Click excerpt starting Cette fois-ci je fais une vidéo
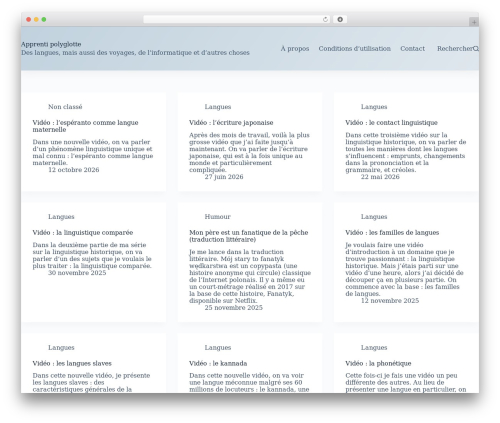Screen dimensions: 500x423 pos(406,383)
